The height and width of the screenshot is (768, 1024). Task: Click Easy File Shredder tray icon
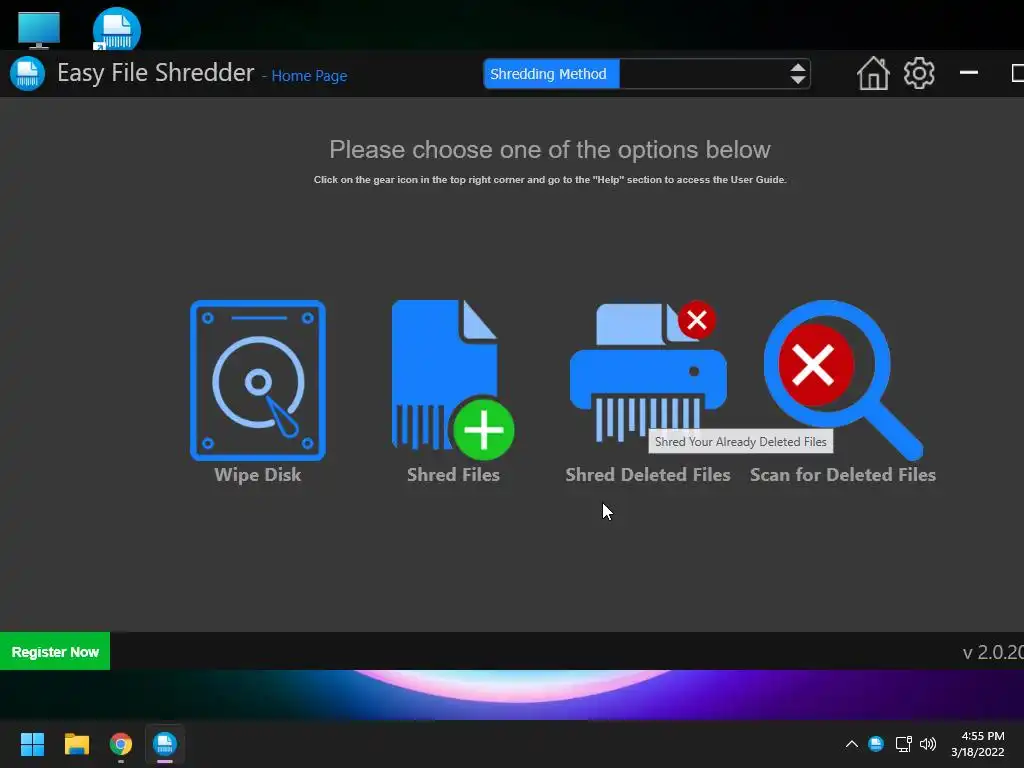pos(876,744)
